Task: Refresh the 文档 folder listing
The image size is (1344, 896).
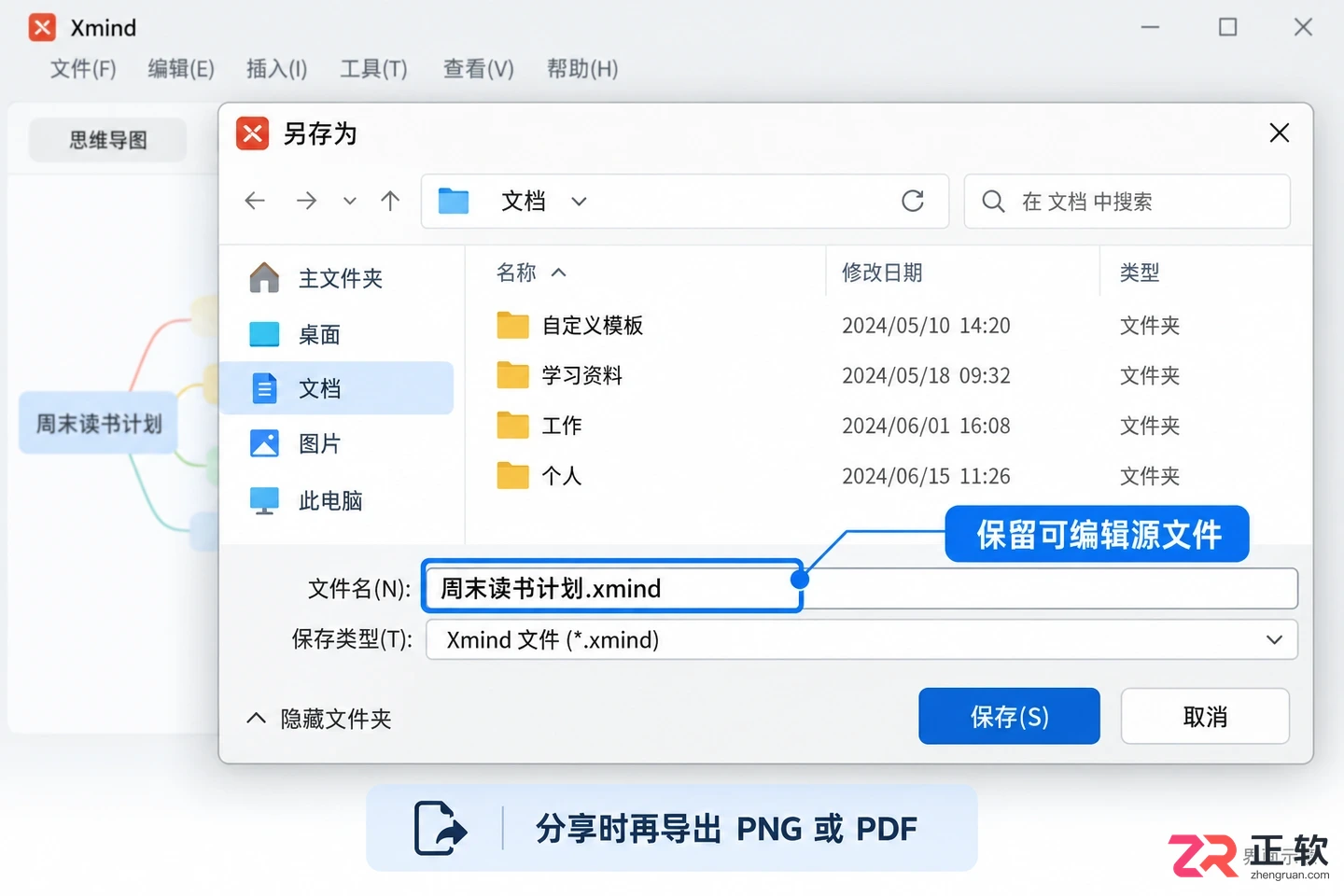Action: [x=913, y=201]
